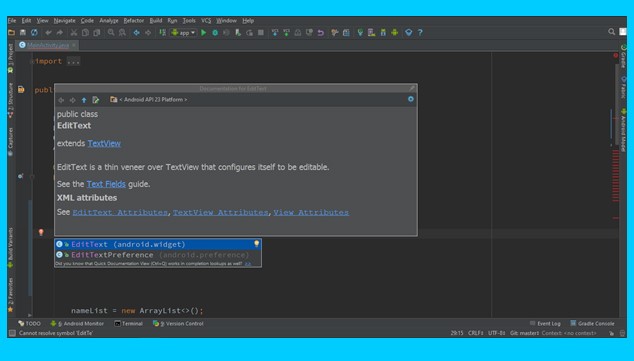Click the red intention lightbulb in gutter

pyautogui.click(x=41, y=232)
